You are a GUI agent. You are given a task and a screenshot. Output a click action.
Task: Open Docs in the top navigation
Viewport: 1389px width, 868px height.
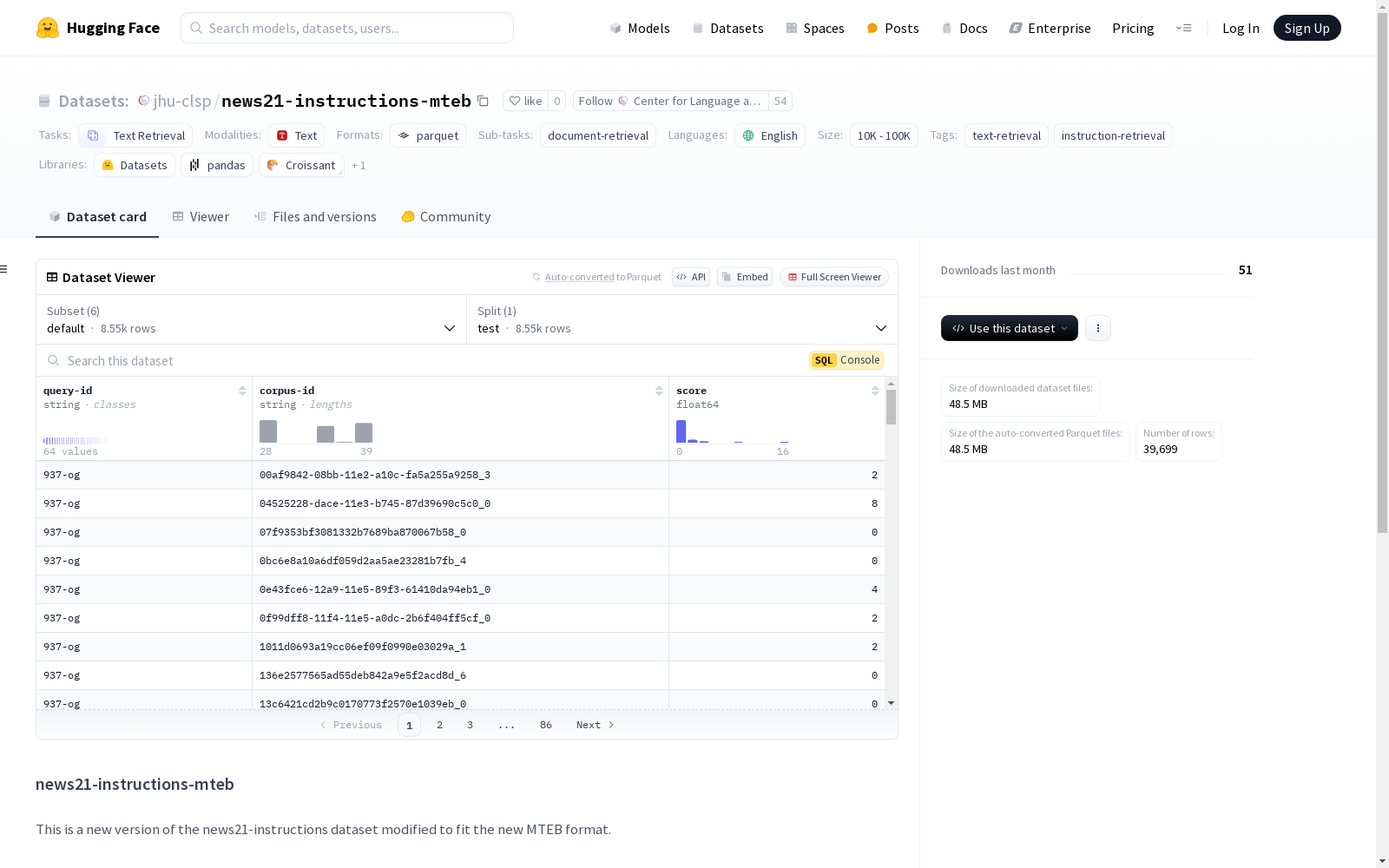[x=964, y=28]
